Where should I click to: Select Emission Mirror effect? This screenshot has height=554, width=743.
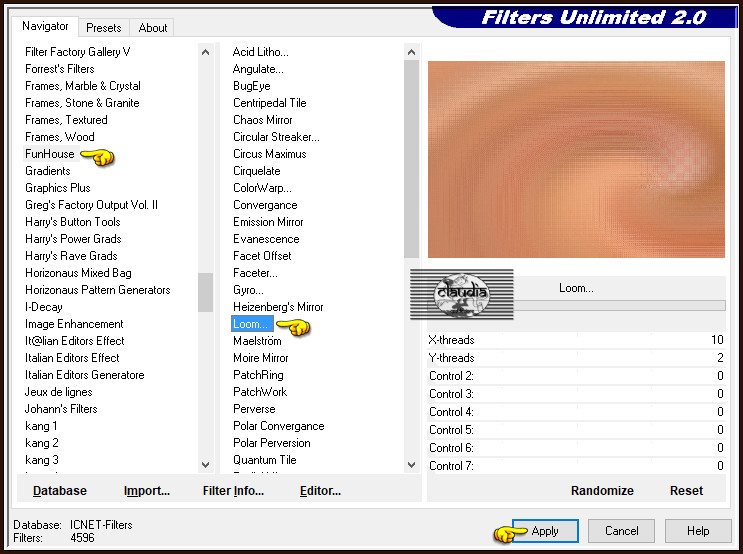tap(268, 222)
